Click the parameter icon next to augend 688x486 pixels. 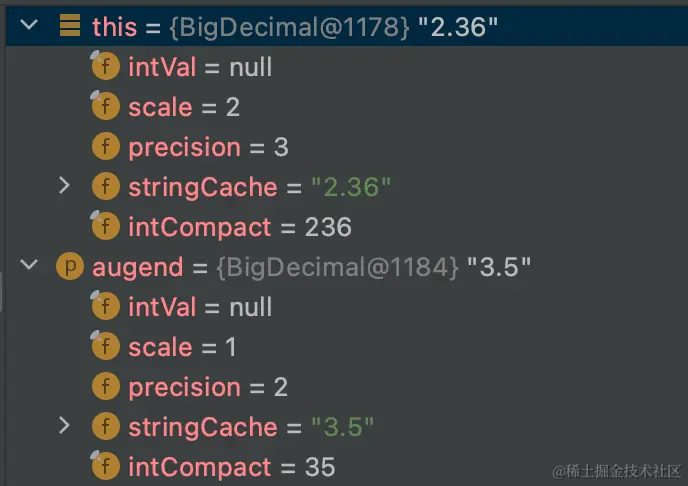(x=70, y=266)
